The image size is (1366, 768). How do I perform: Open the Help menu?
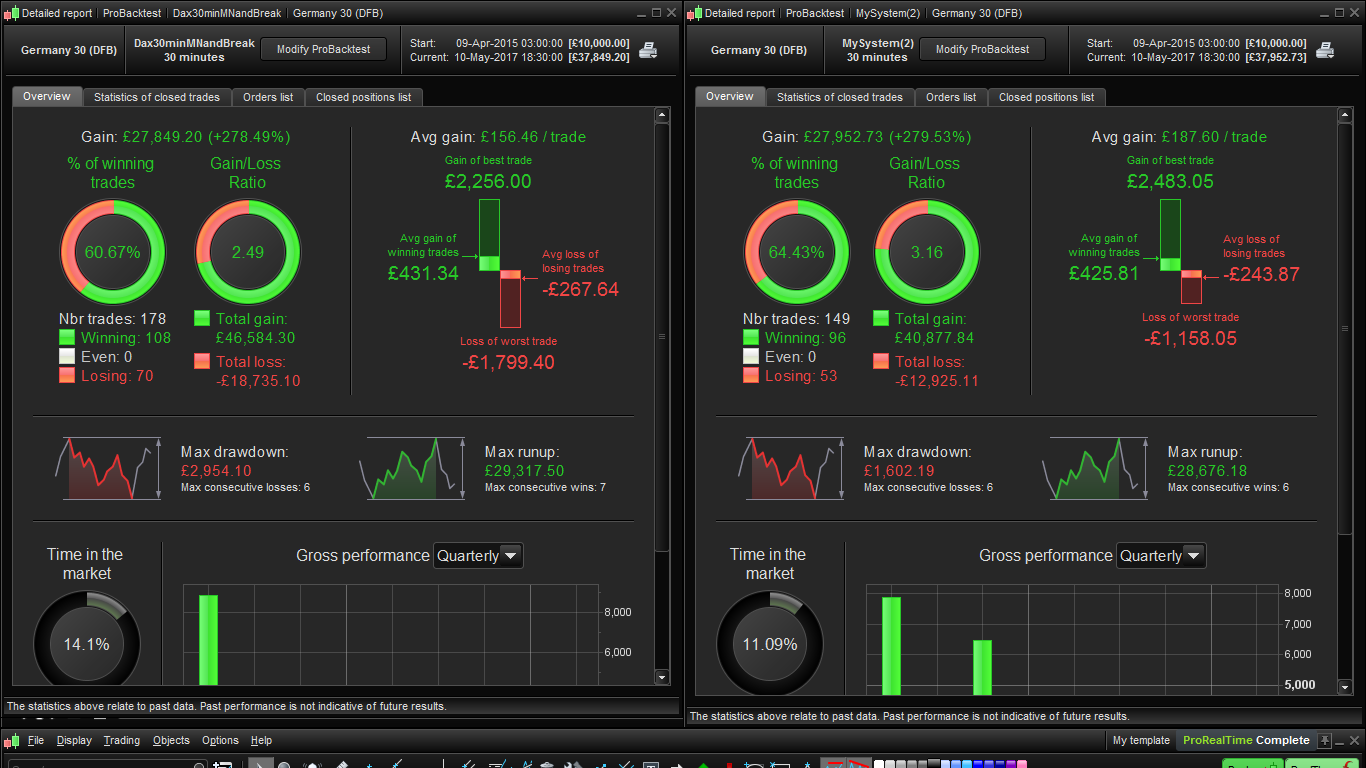261,741
